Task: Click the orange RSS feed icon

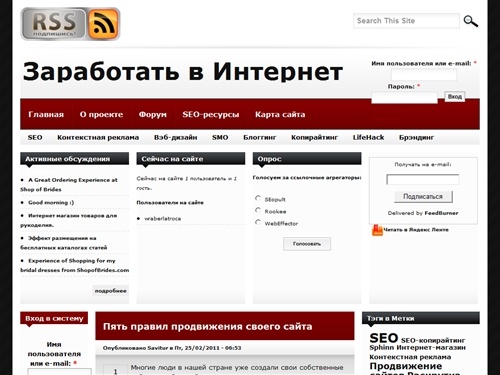Action: pyautogui.click(x=103, y=24)
